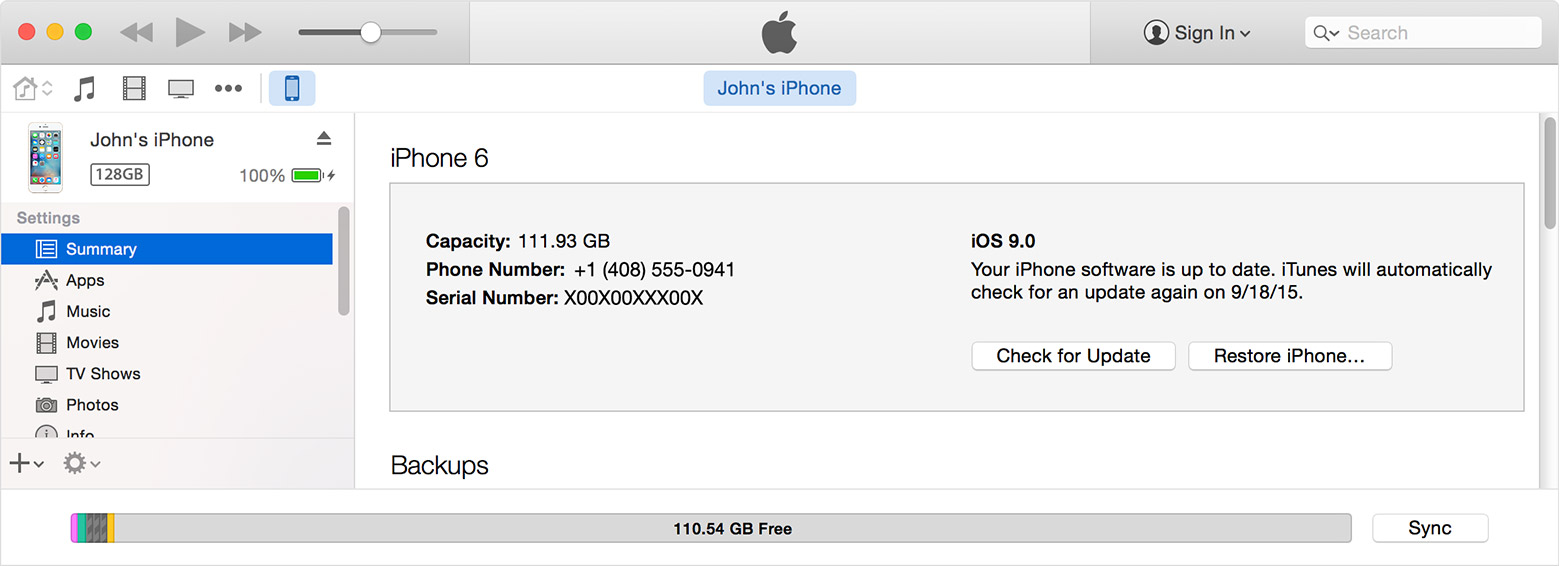Click the 110.54 GB Free label

pyautogui.click(x=732, y=529)
